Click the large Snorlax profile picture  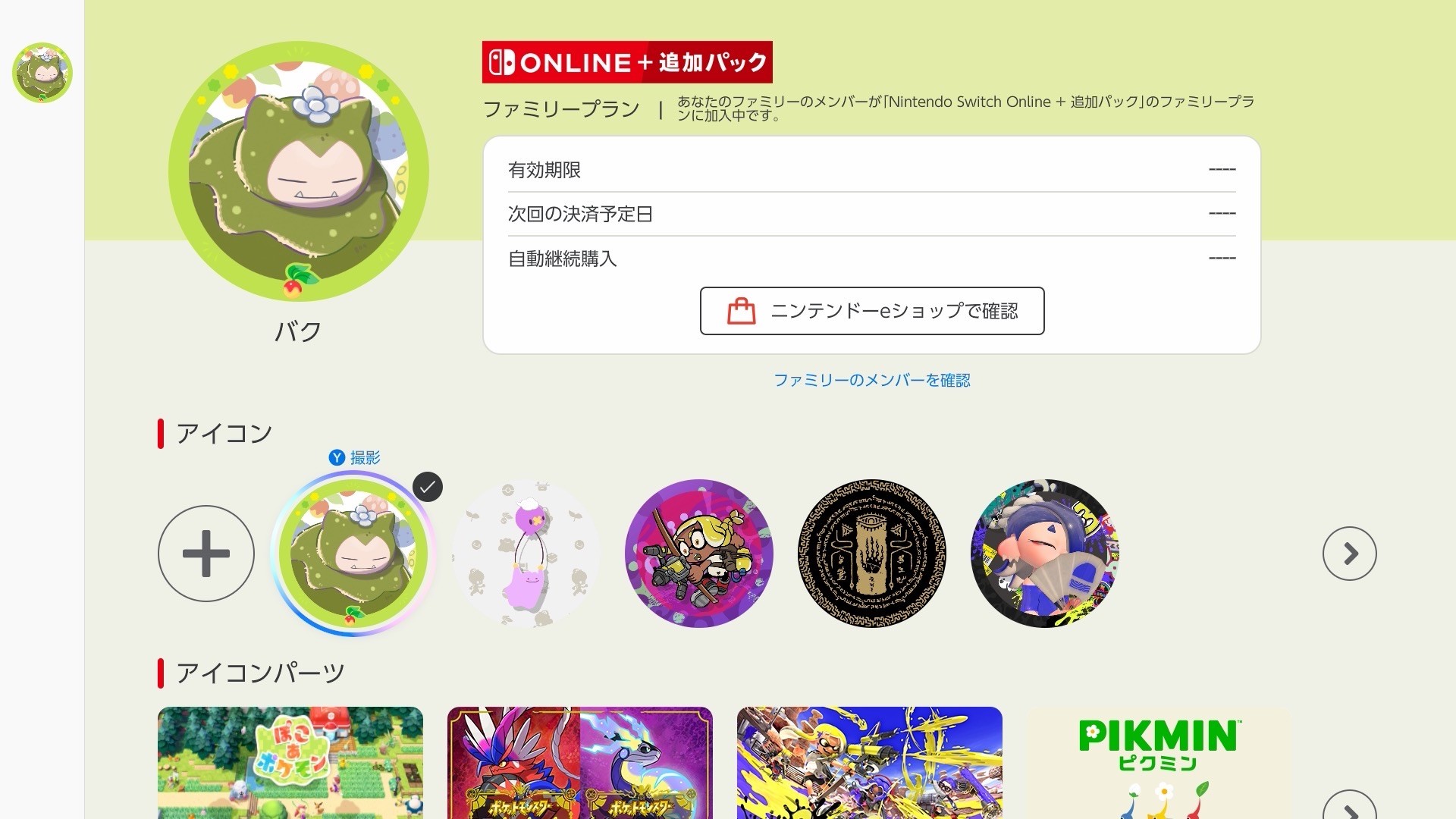299,171
